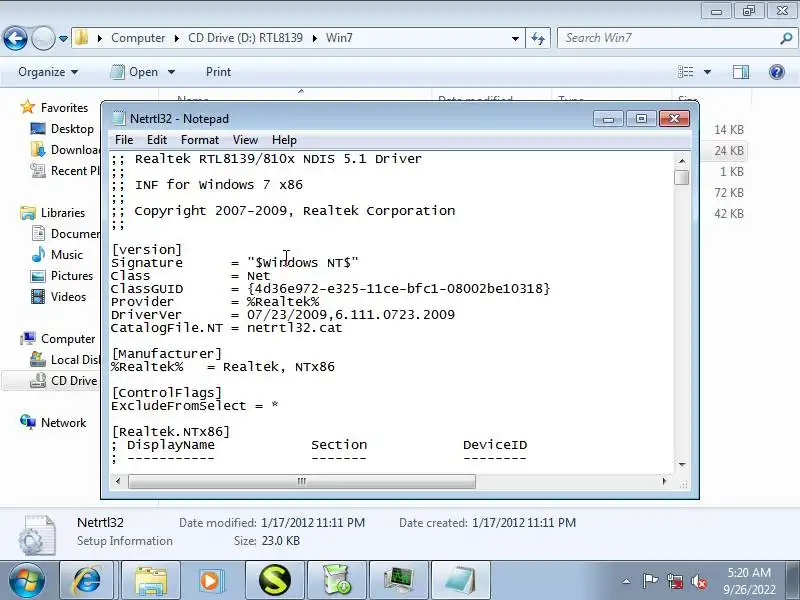Open the recent pages dropdown arrow
Image resolution: width=800 pixels, height=600 pixels.
tap(63, 38)
